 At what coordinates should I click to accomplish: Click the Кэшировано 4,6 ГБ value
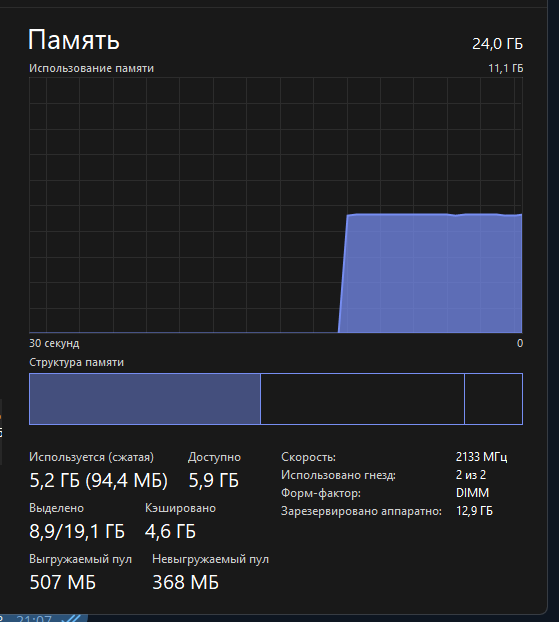[x=170, y=531]
